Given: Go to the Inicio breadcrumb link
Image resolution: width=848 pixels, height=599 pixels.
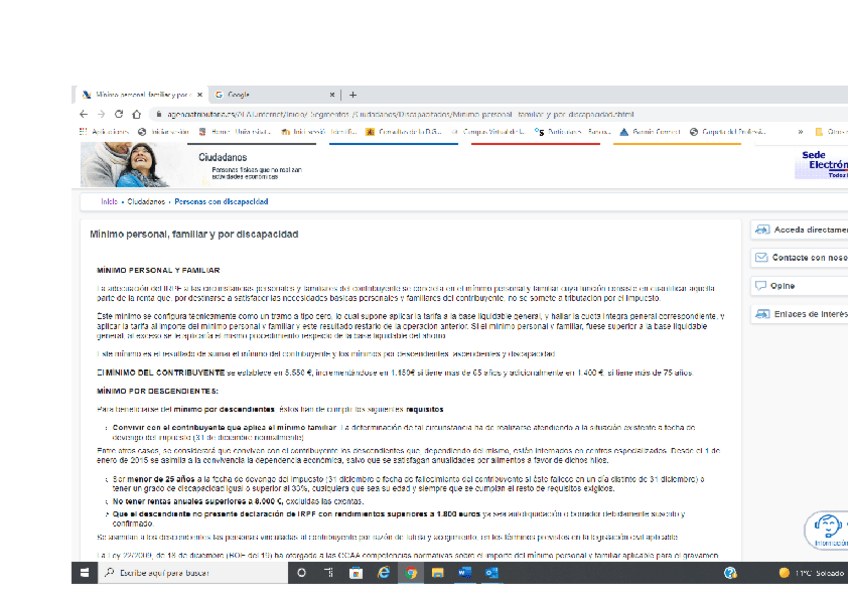Looking at the screenshot, I should (109, 202).
